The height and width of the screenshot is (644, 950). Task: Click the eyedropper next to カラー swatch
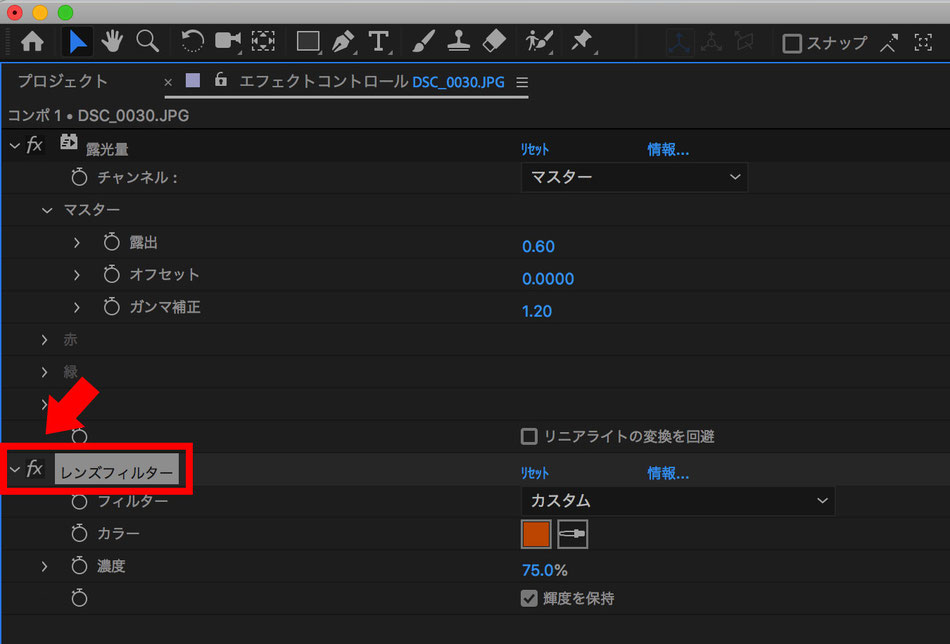(x=573, y=534)
